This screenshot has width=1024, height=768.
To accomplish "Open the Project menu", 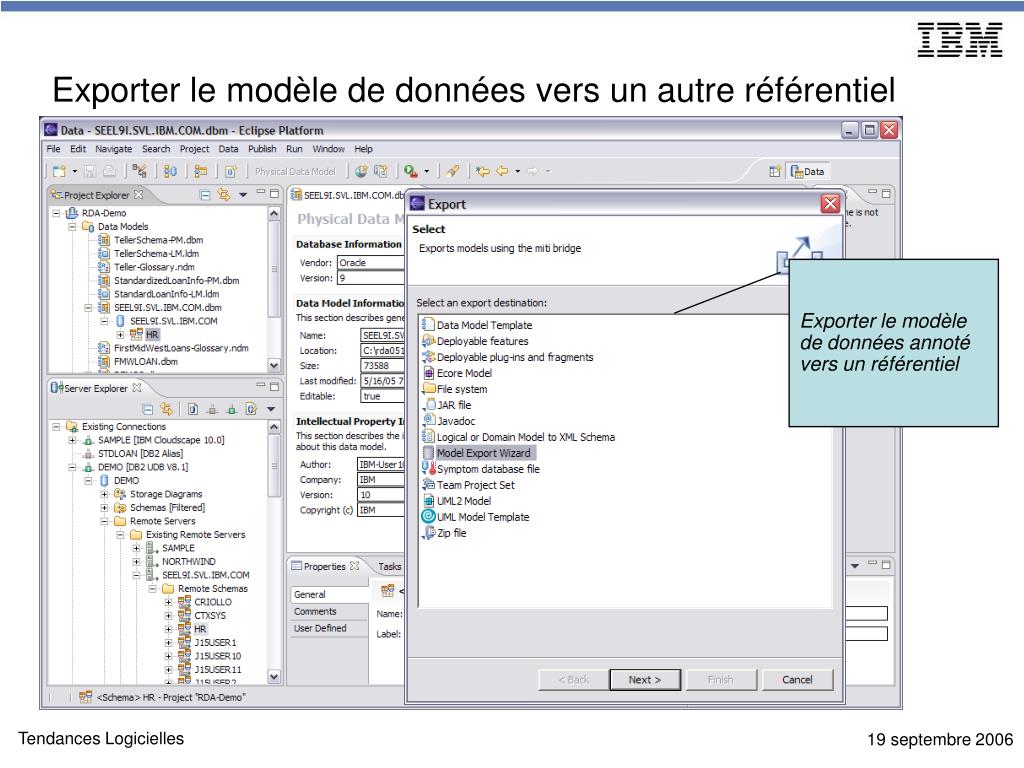I will (195, 149).
